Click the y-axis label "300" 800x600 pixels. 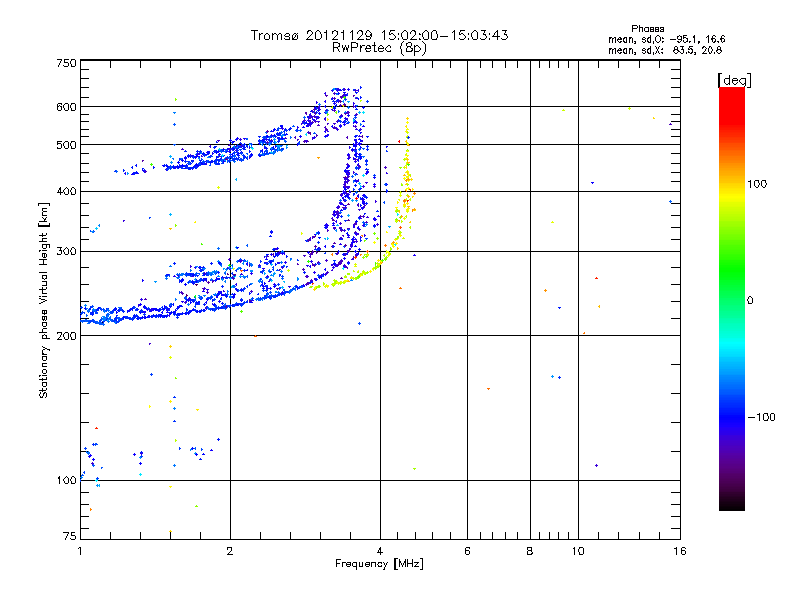(x=66, y=252)
